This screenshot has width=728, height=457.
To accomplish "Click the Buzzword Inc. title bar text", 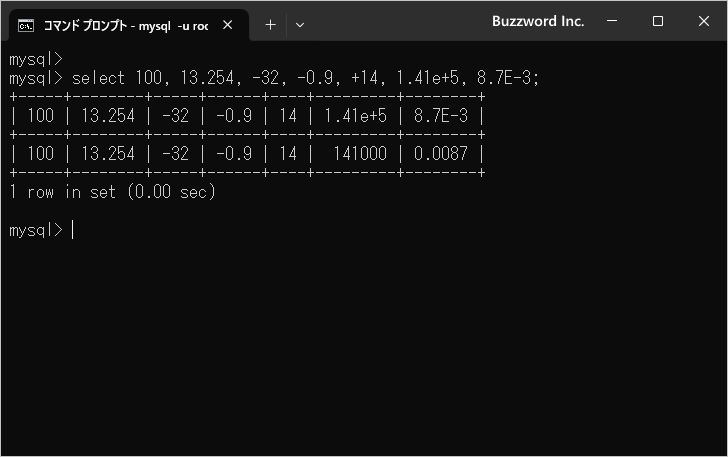I will [x=538, y=21].
